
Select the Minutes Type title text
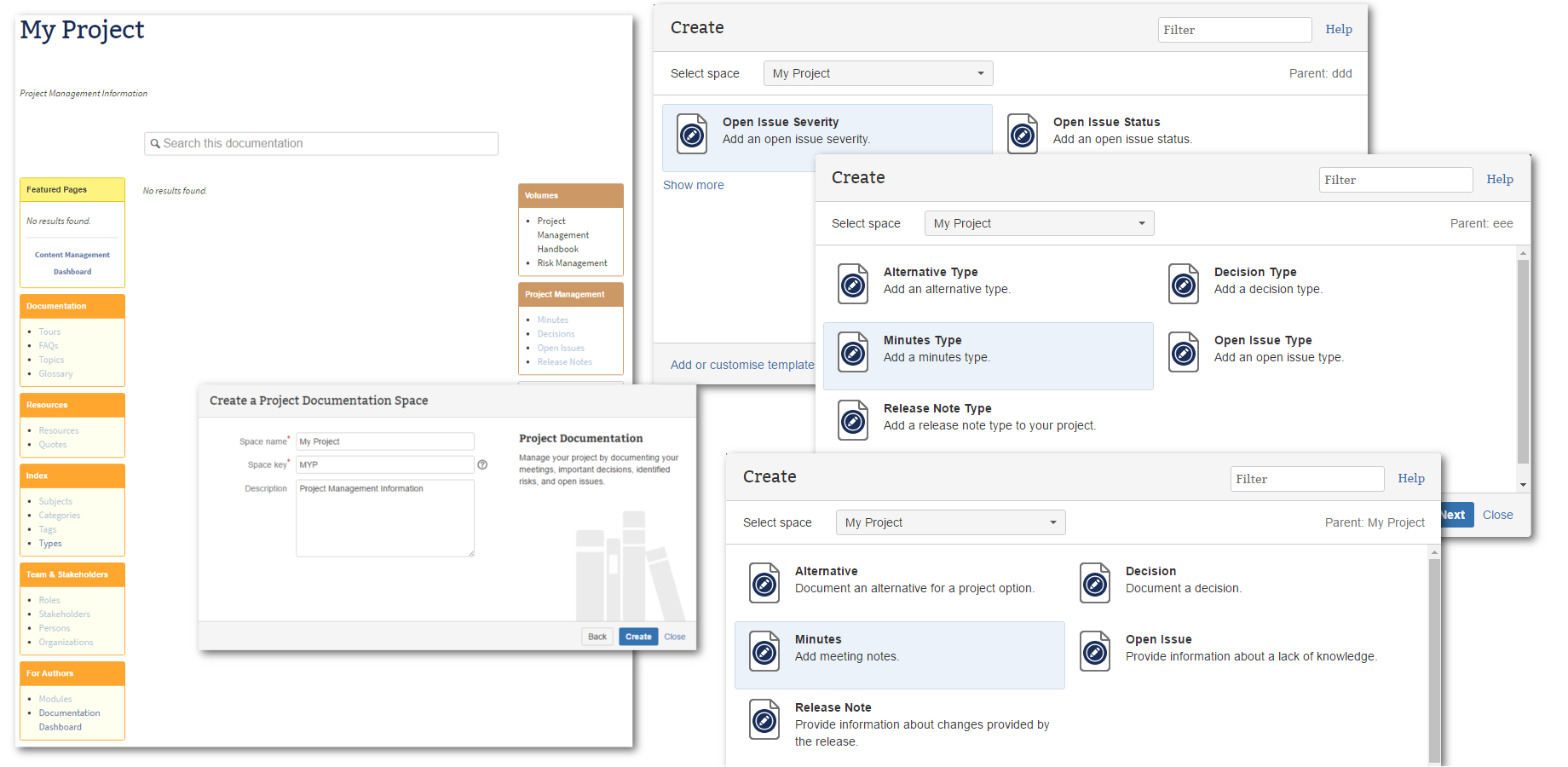click(922, 340)
